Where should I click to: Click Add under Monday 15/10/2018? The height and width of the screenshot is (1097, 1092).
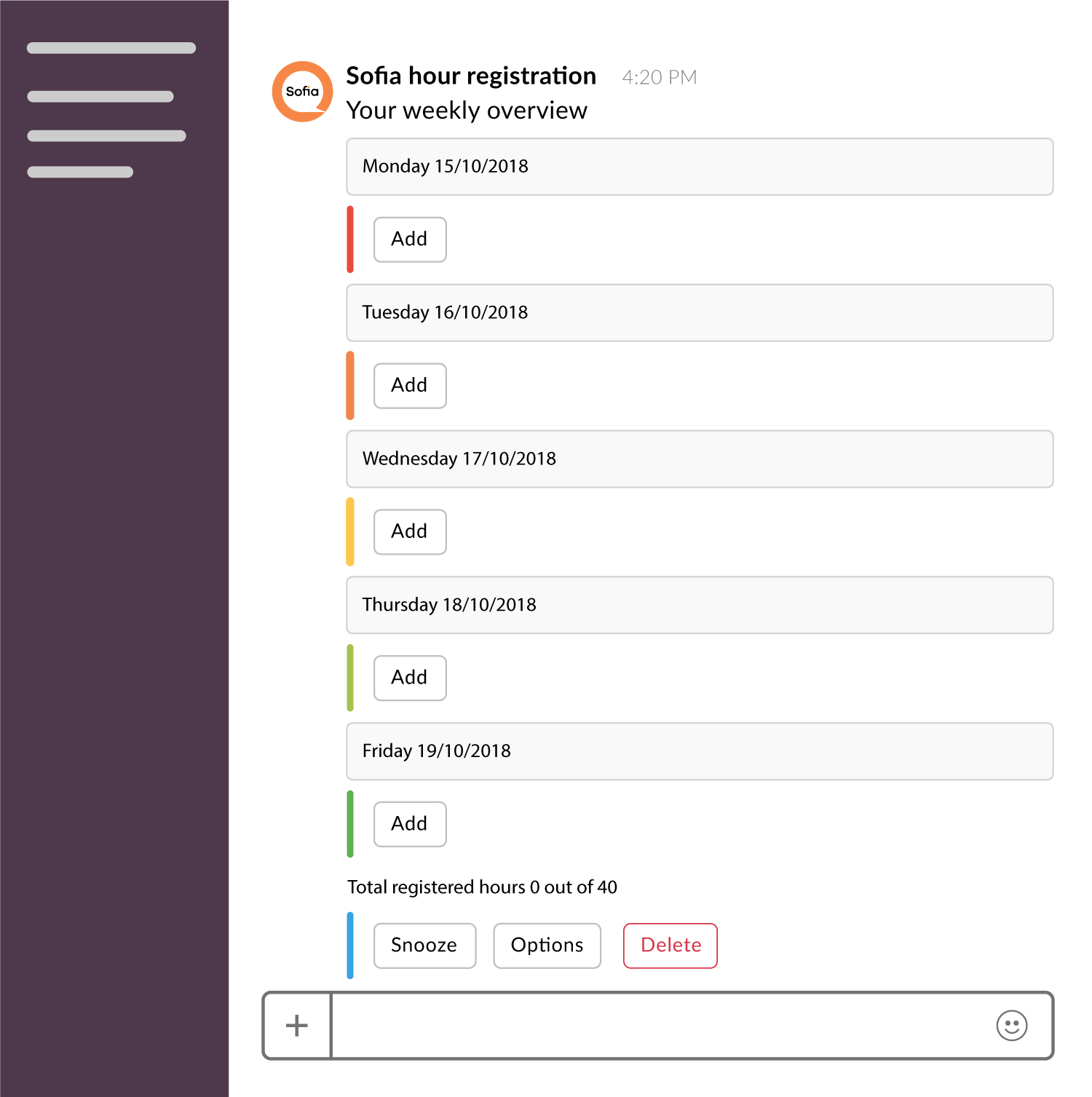[x=410, y=239]
